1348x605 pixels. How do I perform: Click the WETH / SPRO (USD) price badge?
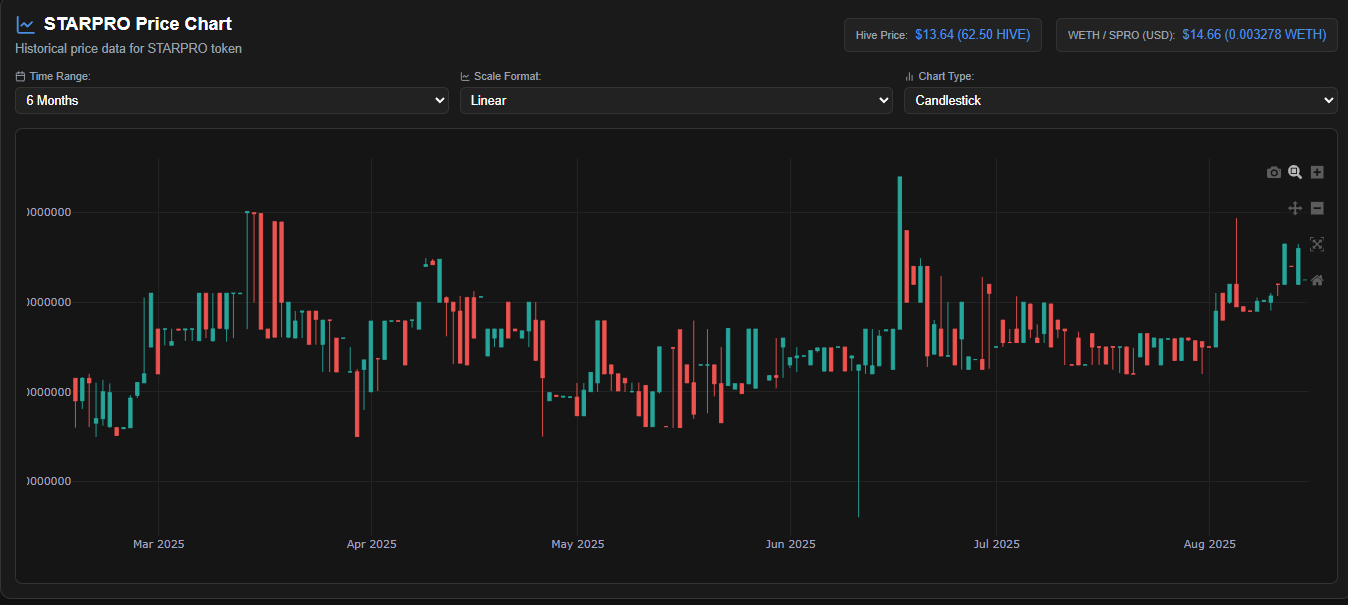(1197, 34)
